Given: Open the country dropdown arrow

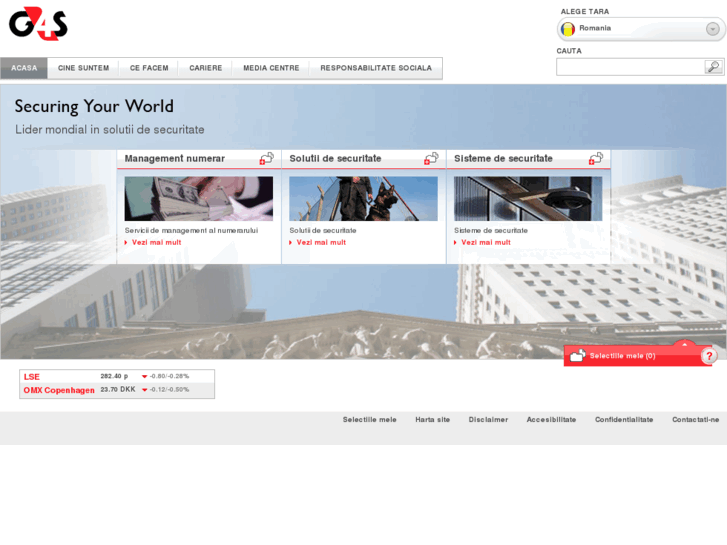Looking at the screenshot, I should [712, 29].
